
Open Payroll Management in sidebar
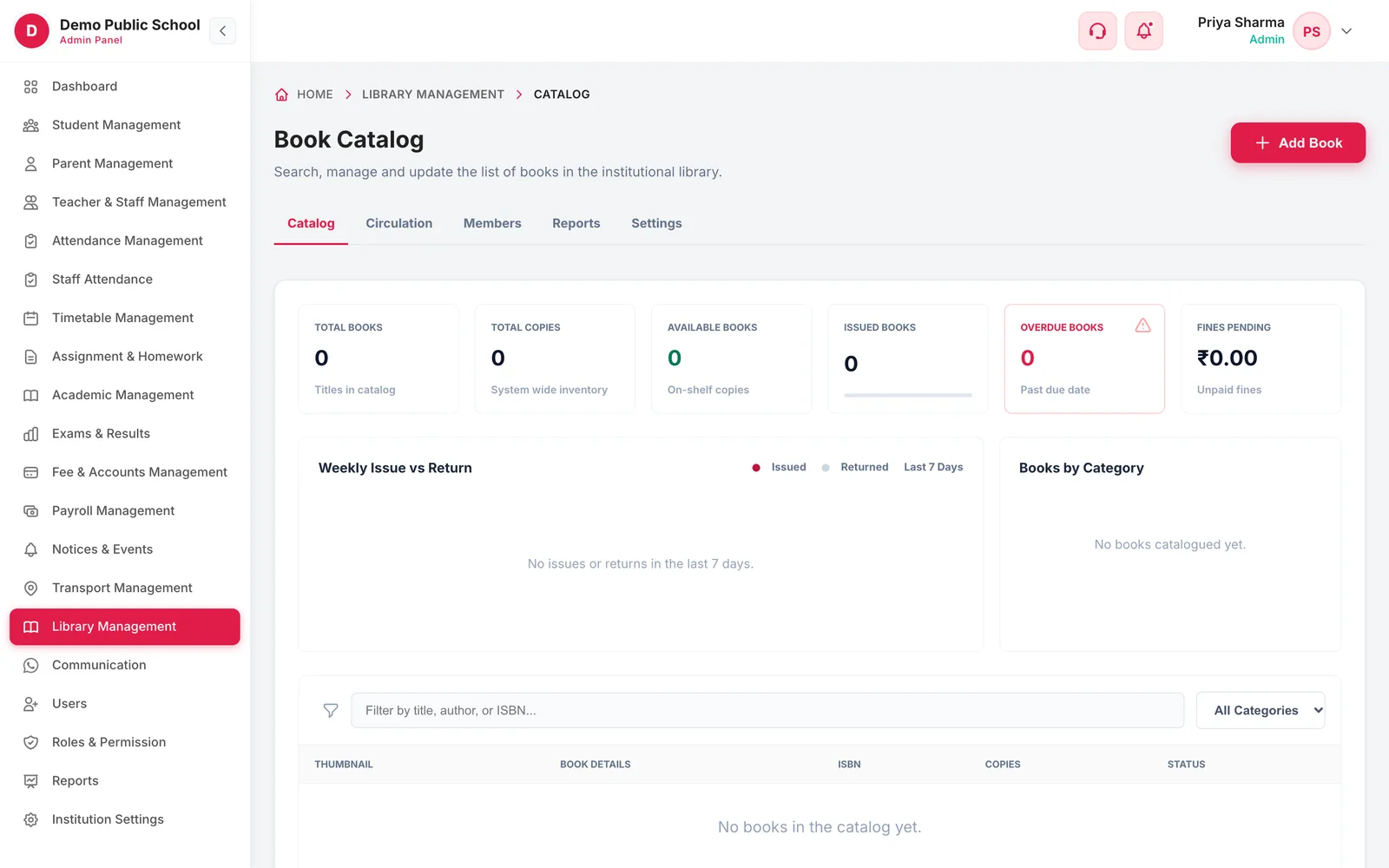125,511
